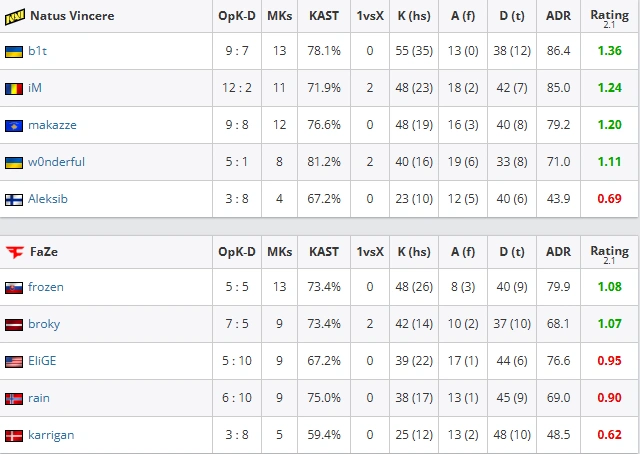Image resolution: width=640 pixels, height=454 pixels.
Task: Click the Denmark flag beside karrigan
Action: coord(14,436)
